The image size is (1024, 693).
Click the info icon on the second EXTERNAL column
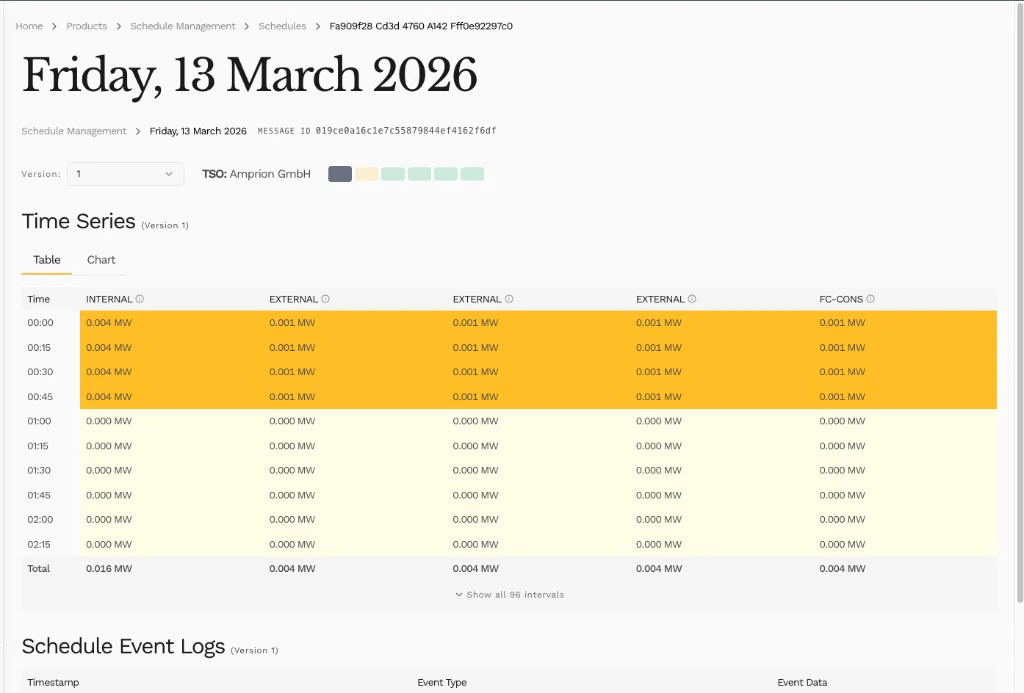(x=509, y=298)
